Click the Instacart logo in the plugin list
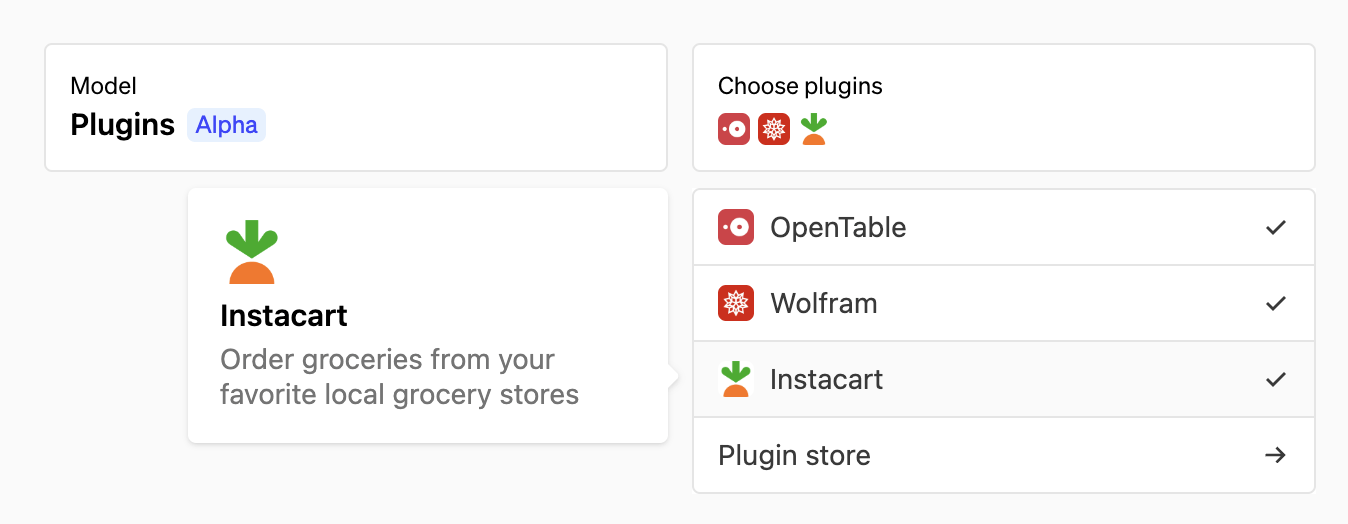The height and width of the screenshot is (524, 1348). (x=735, y=379)
